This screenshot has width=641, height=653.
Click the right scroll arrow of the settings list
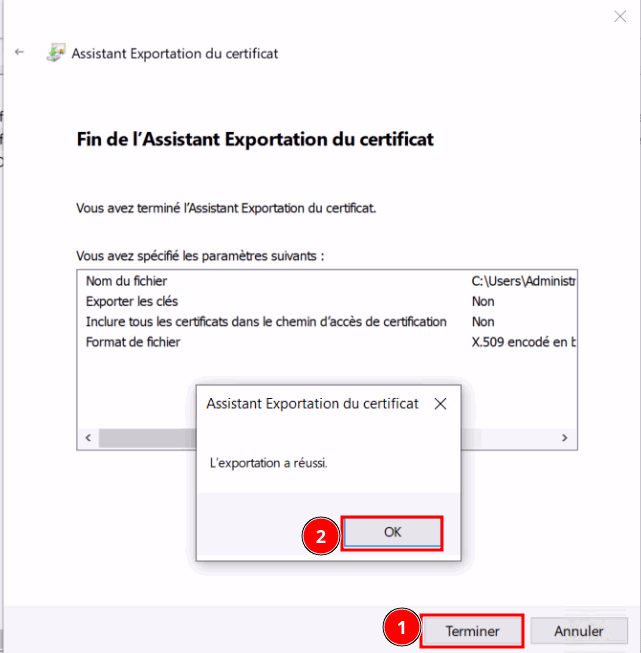click(565, 438)
